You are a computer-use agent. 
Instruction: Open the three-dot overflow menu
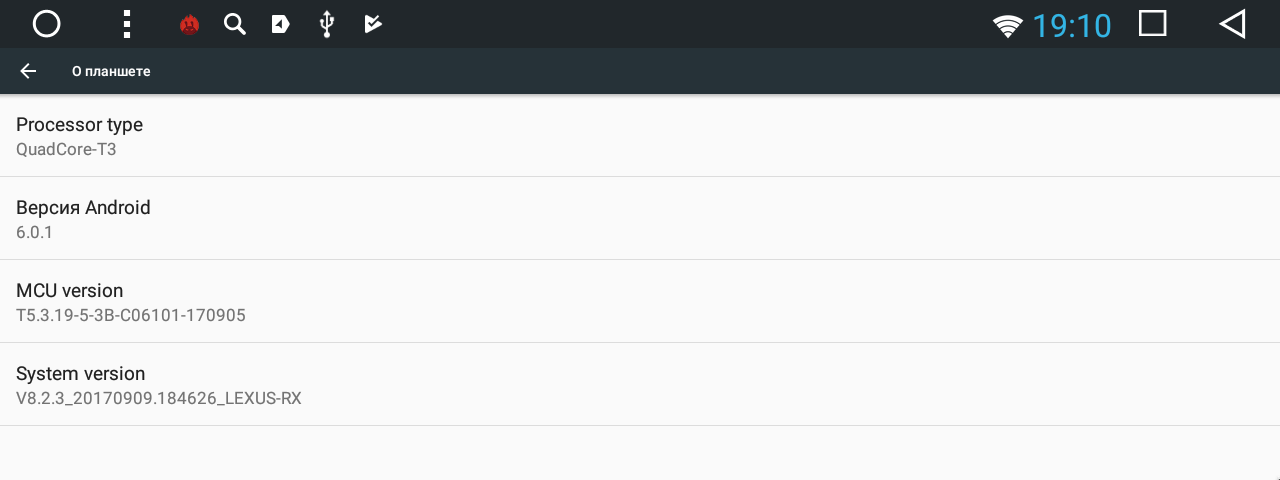pos(126,24)
